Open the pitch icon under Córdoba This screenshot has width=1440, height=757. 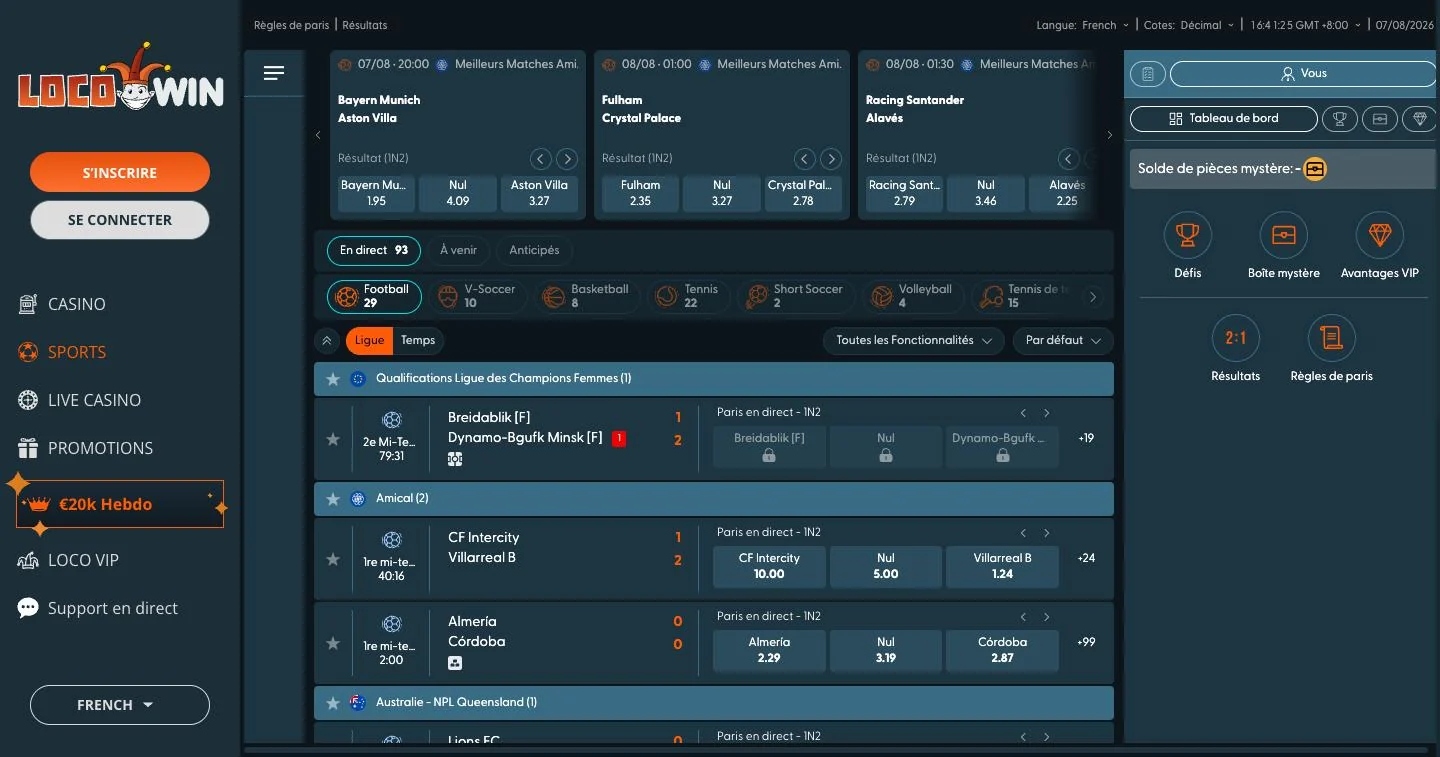click(x=455, y=663)
